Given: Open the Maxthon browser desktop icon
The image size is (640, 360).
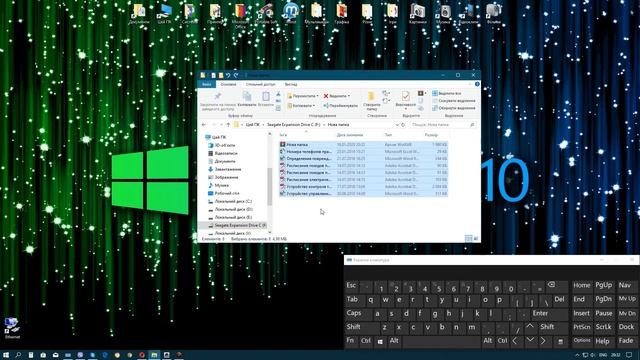Looking at the screenshot, I should pos(291,13).
